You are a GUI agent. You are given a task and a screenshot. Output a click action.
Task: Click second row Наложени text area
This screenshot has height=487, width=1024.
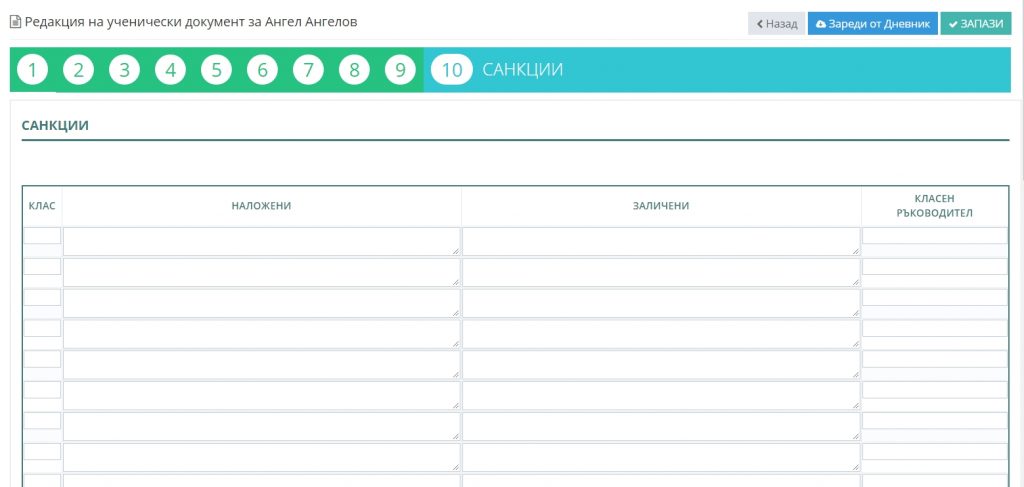(261, 272)
